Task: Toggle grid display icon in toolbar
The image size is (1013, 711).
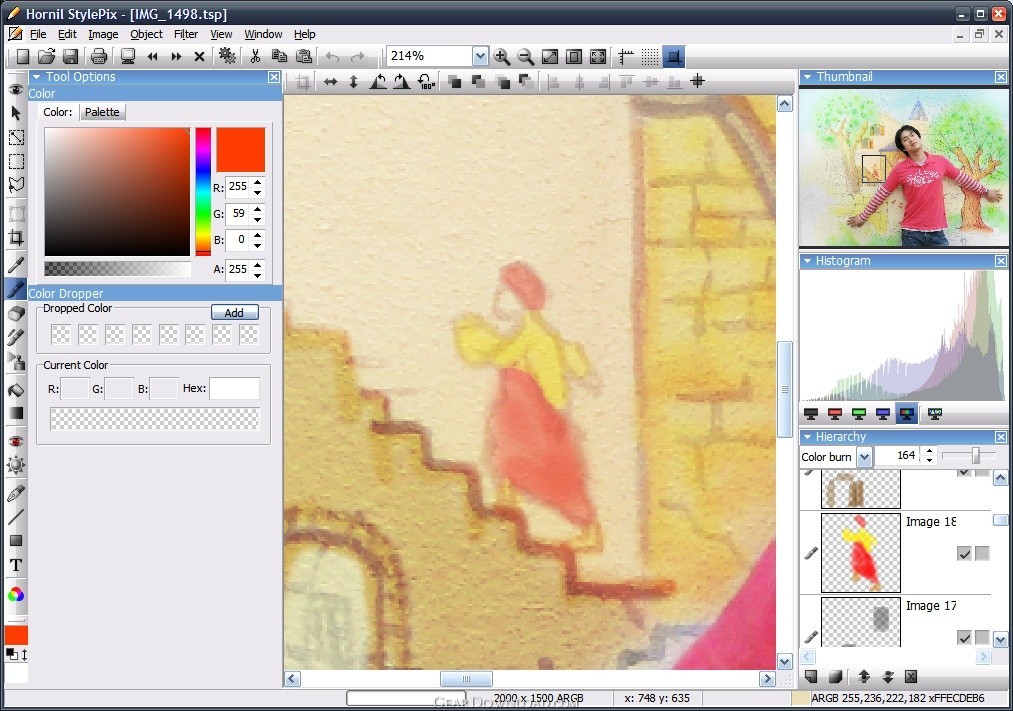Action: click(650, 57)
